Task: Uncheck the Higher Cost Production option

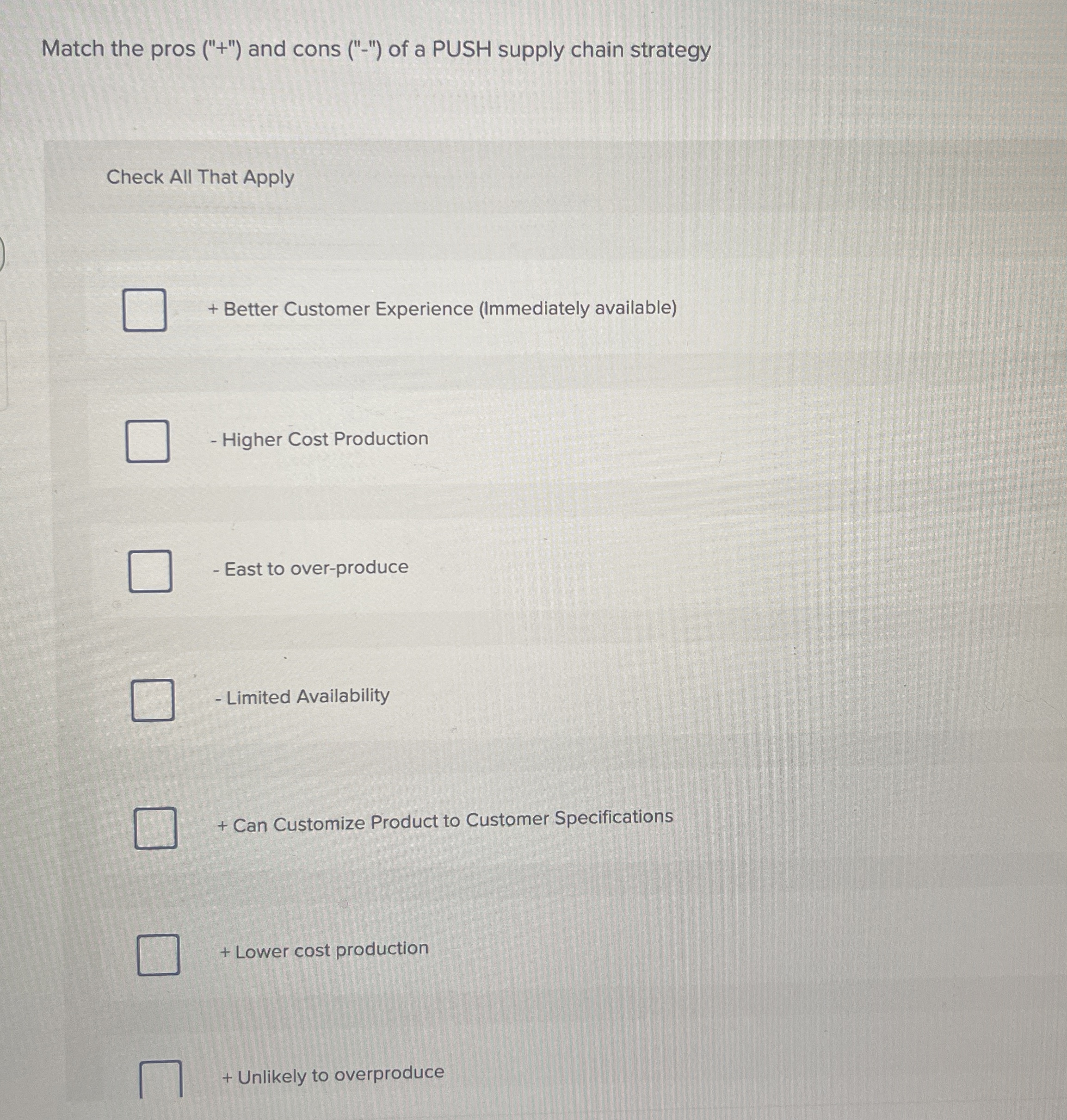Action: pyautogui.click(x=148, y=441)
